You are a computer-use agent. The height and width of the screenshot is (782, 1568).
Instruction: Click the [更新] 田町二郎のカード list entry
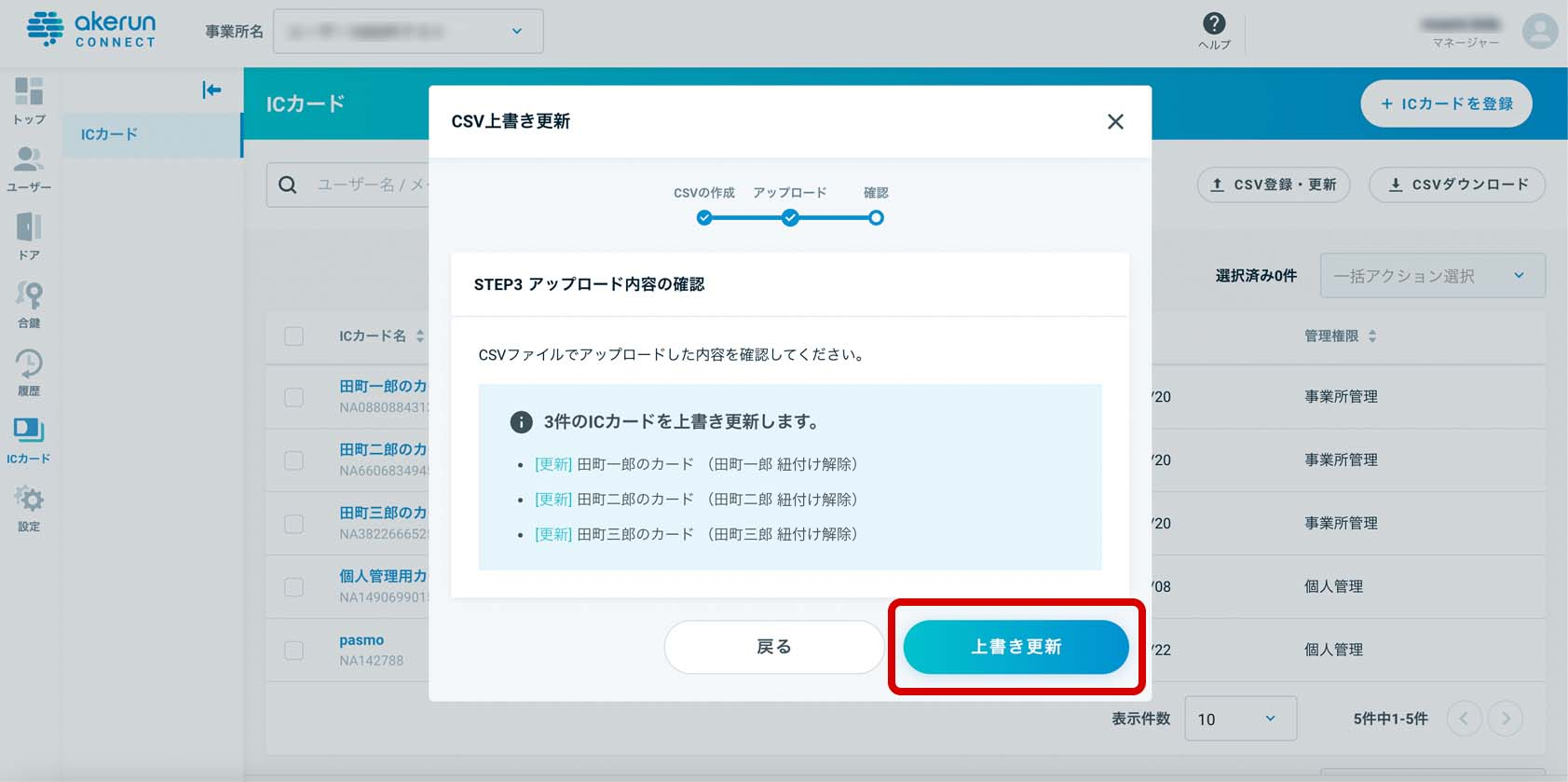[696, 500]
